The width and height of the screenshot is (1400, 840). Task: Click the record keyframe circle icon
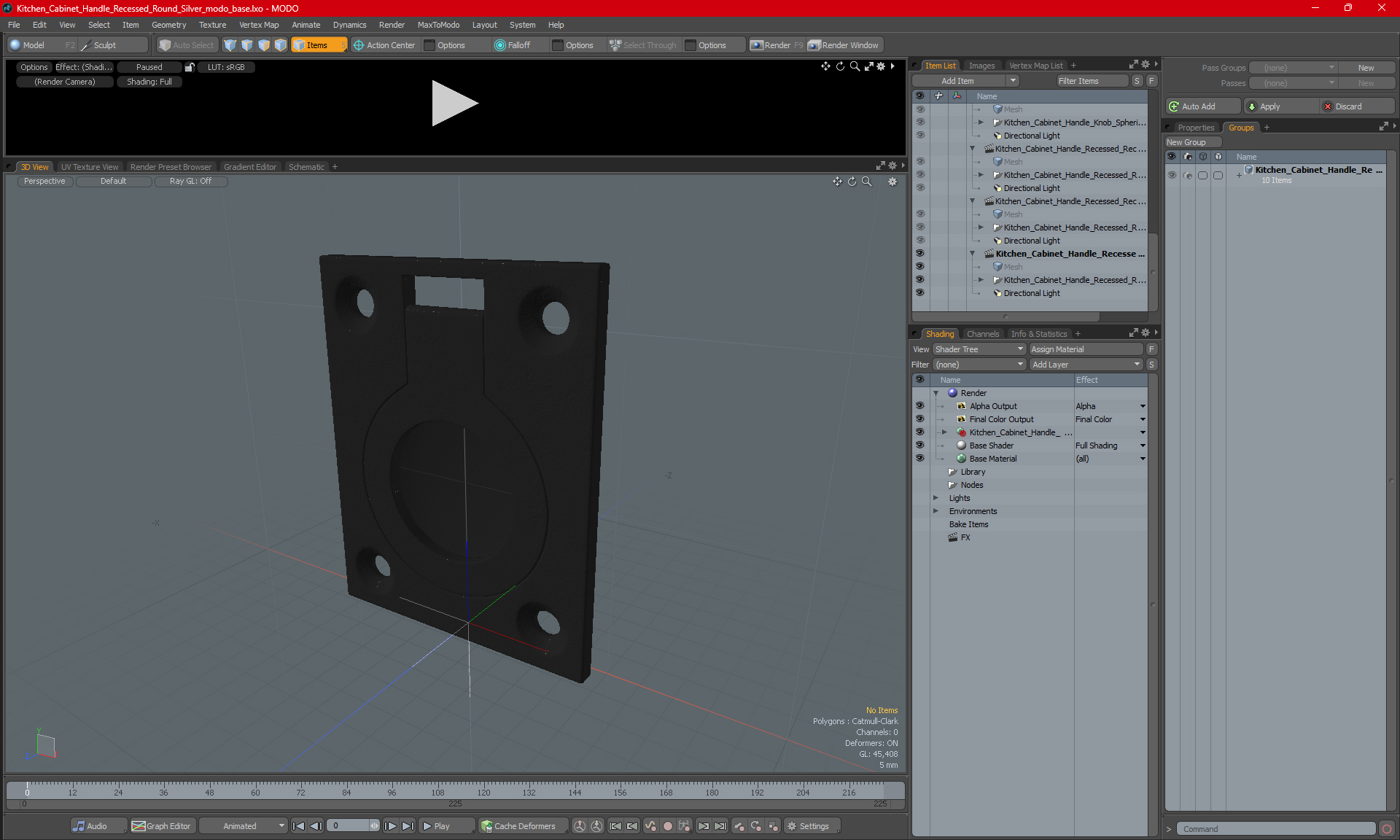pos(667,826)
